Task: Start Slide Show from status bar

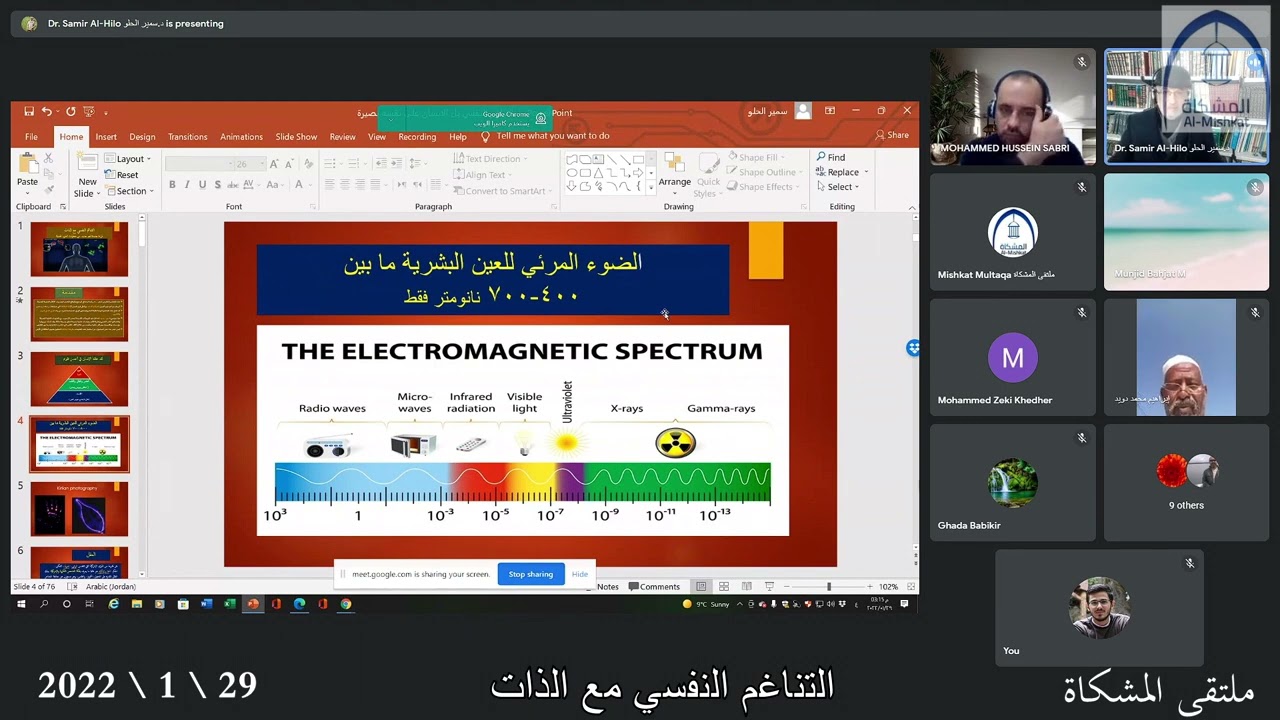Action: click(x=769, y=587)
